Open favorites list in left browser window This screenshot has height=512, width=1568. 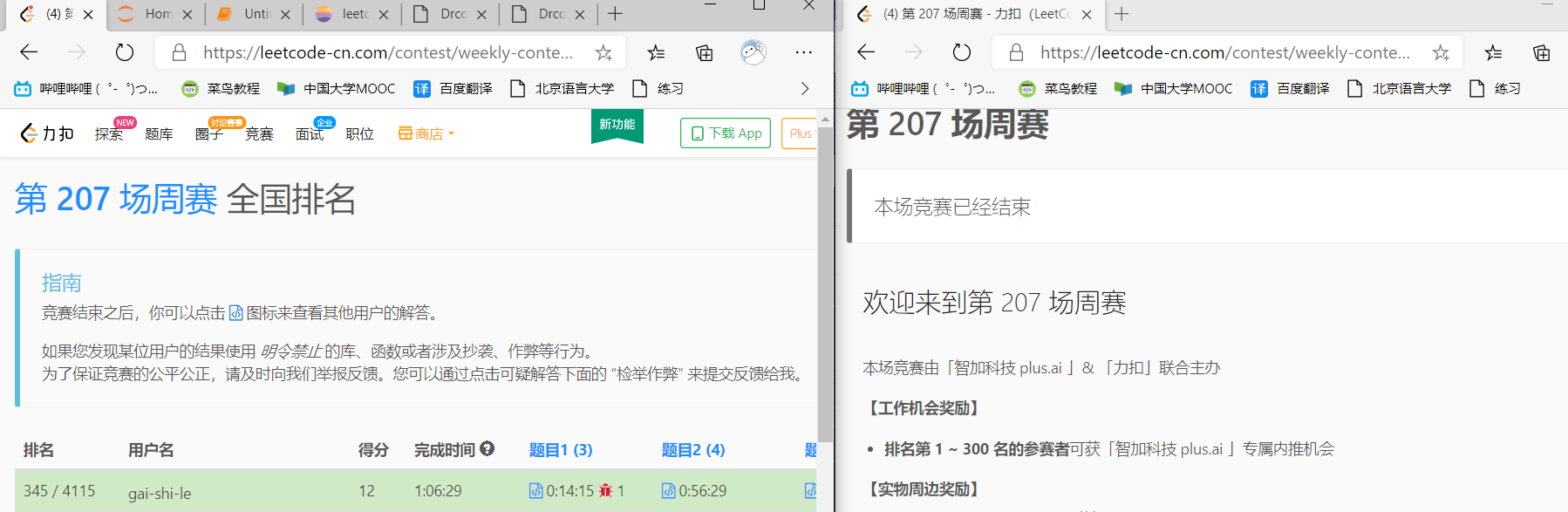click(657, 53)
